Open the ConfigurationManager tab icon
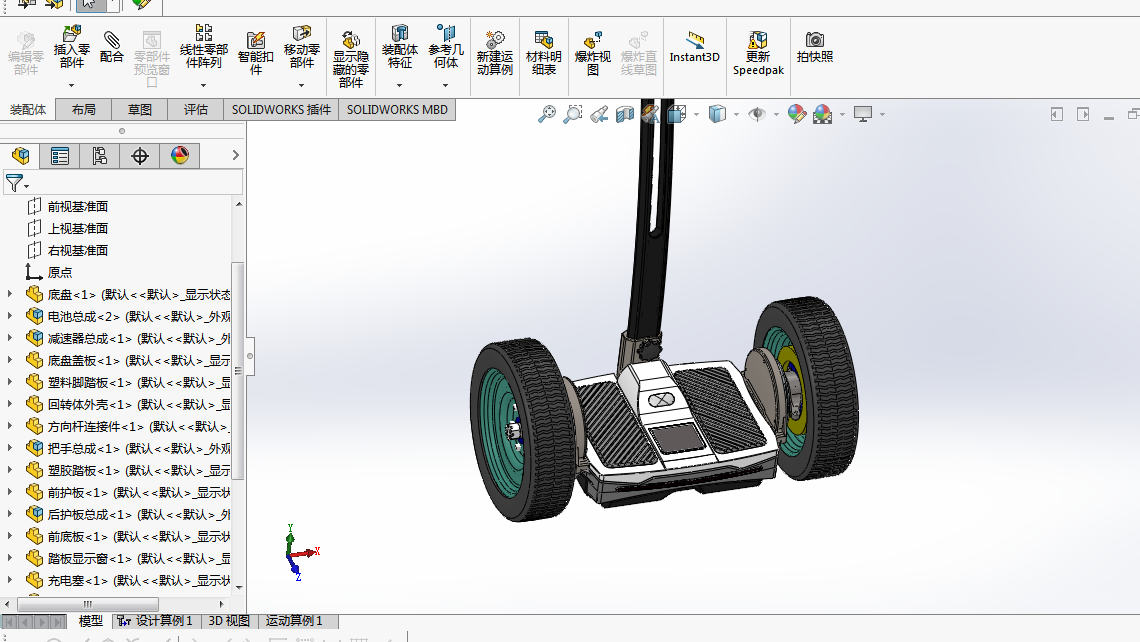This screenshot has height=642, width=1140. 100,156
